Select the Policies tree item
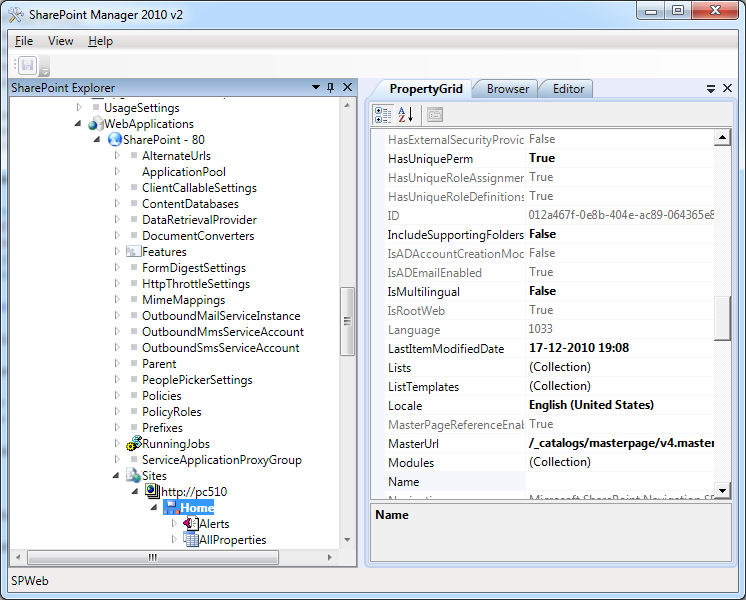746x600 pixels. (162, 396)
